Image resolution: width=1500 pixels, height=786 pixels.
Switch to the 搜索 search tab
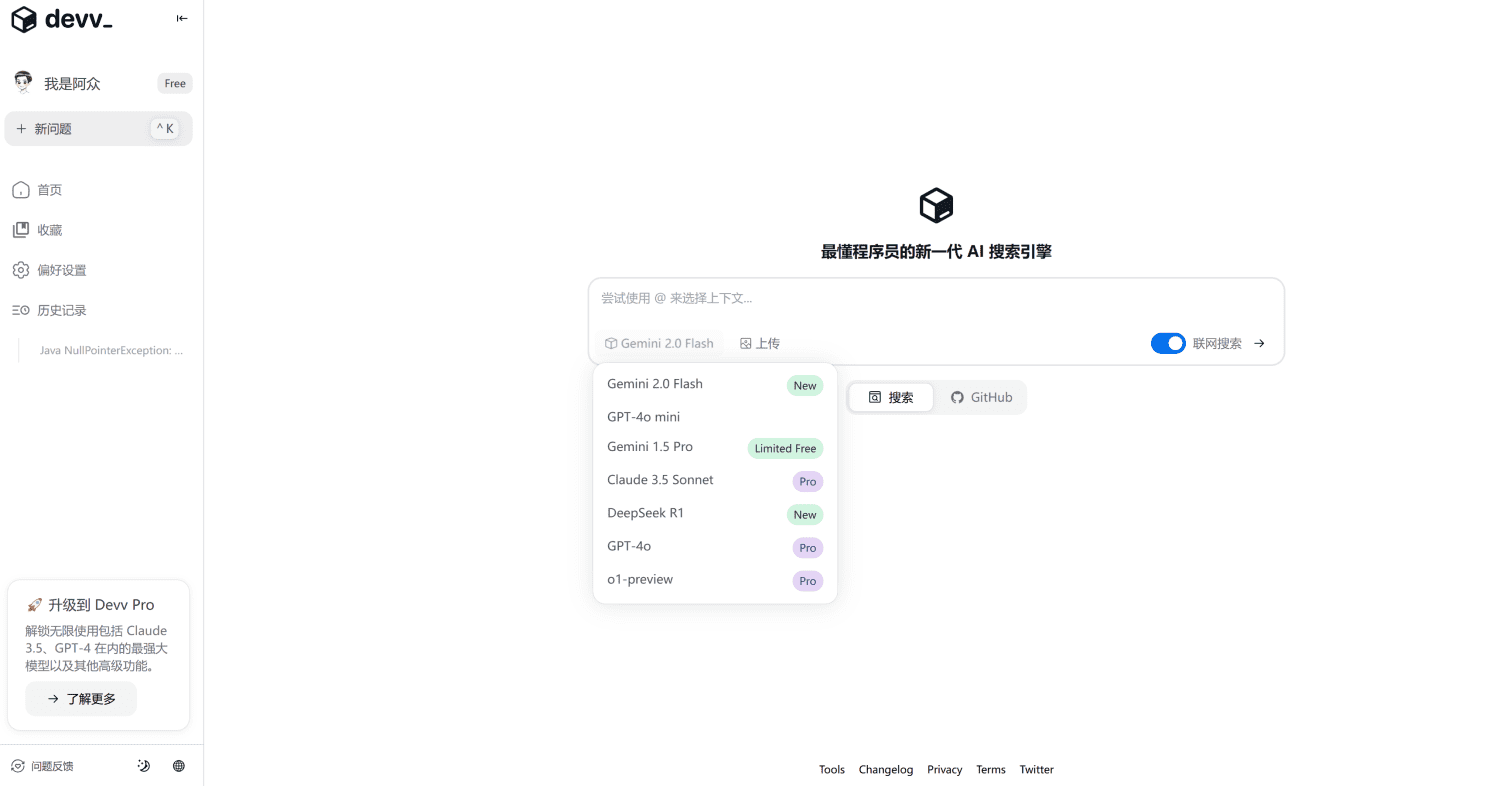pos(891,397)
